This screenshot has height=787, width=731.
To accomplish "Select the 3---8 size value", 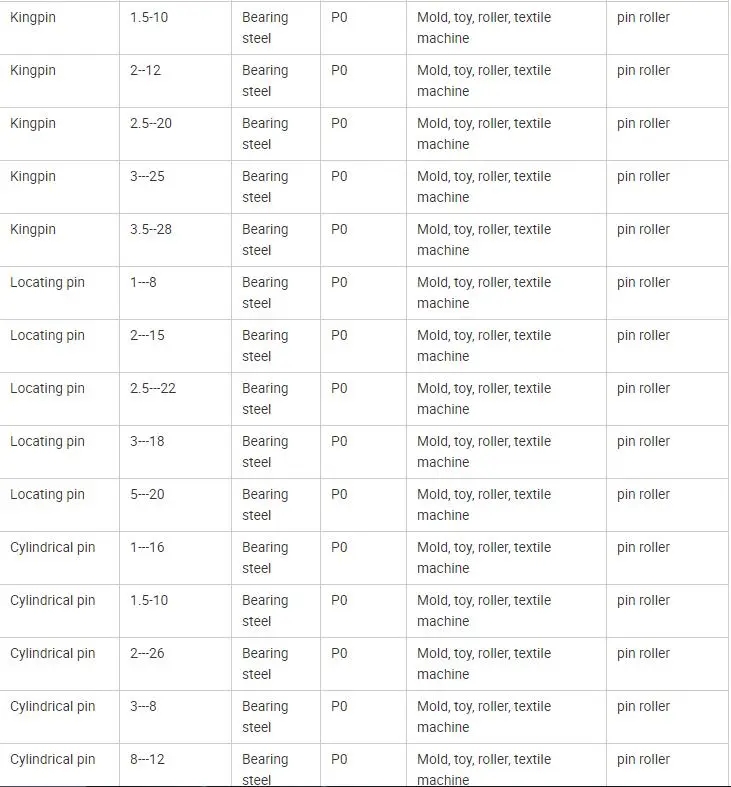I will tap(144, 707).
